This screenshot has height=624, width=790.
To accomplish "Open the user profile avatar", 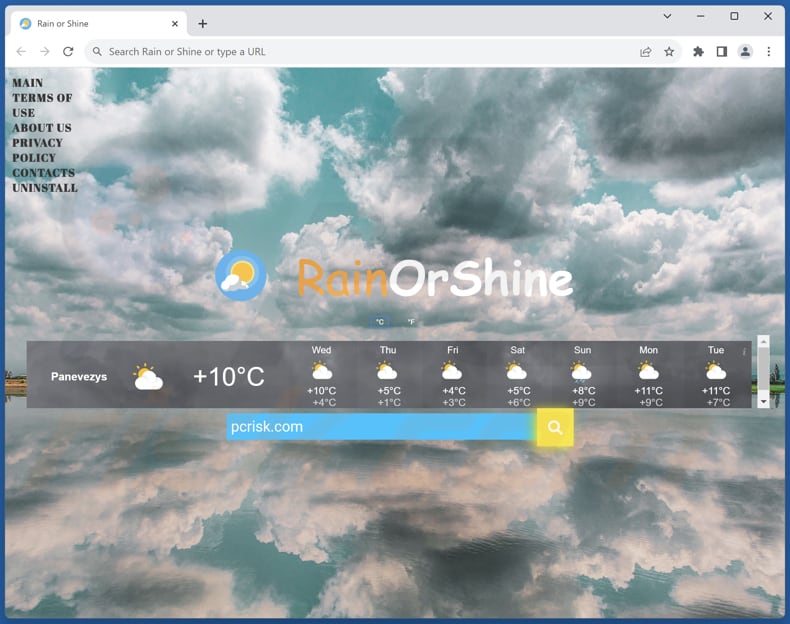I will [745, 51].
